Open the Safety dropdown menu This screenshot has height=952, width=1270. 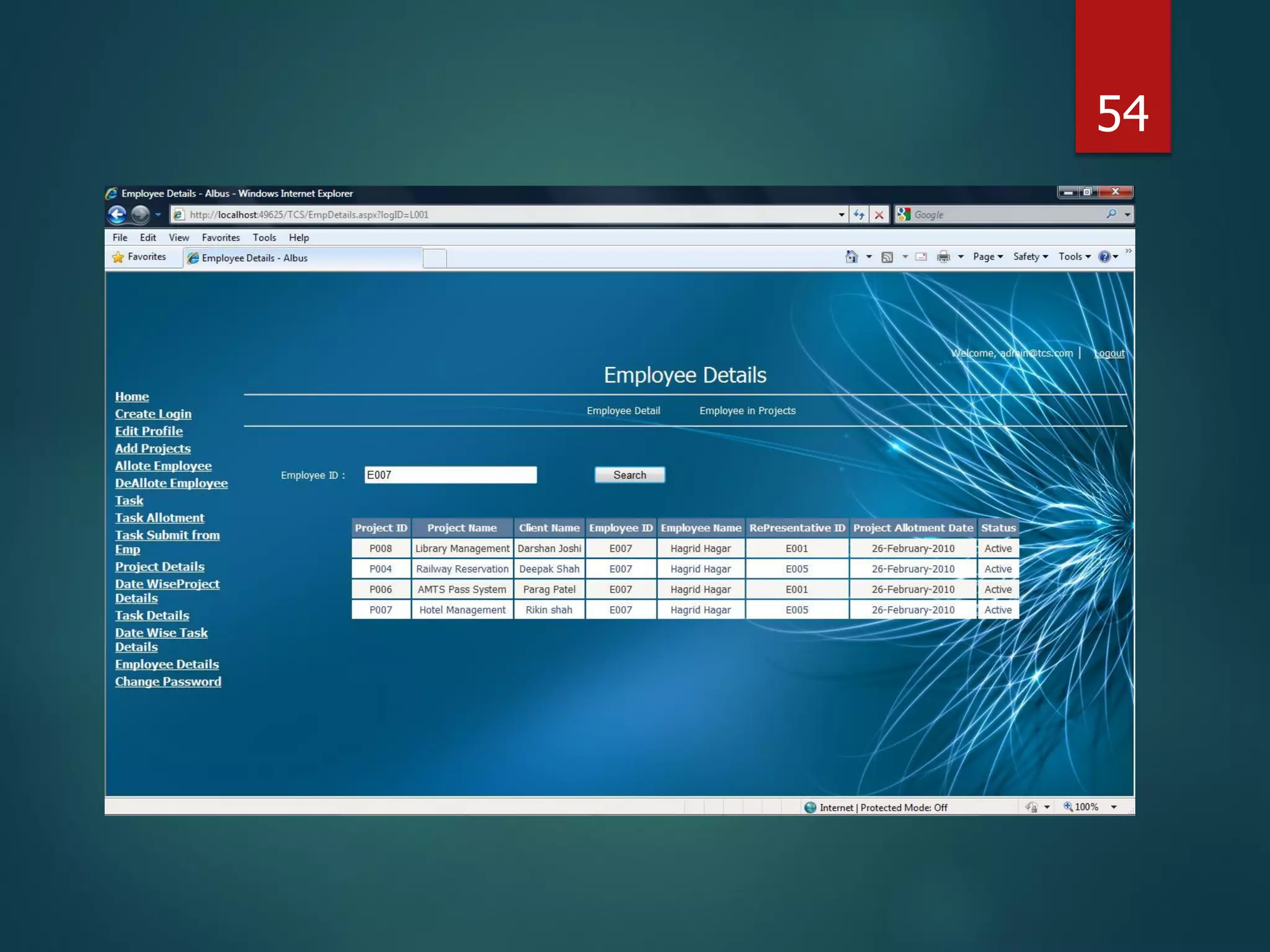1030,257
